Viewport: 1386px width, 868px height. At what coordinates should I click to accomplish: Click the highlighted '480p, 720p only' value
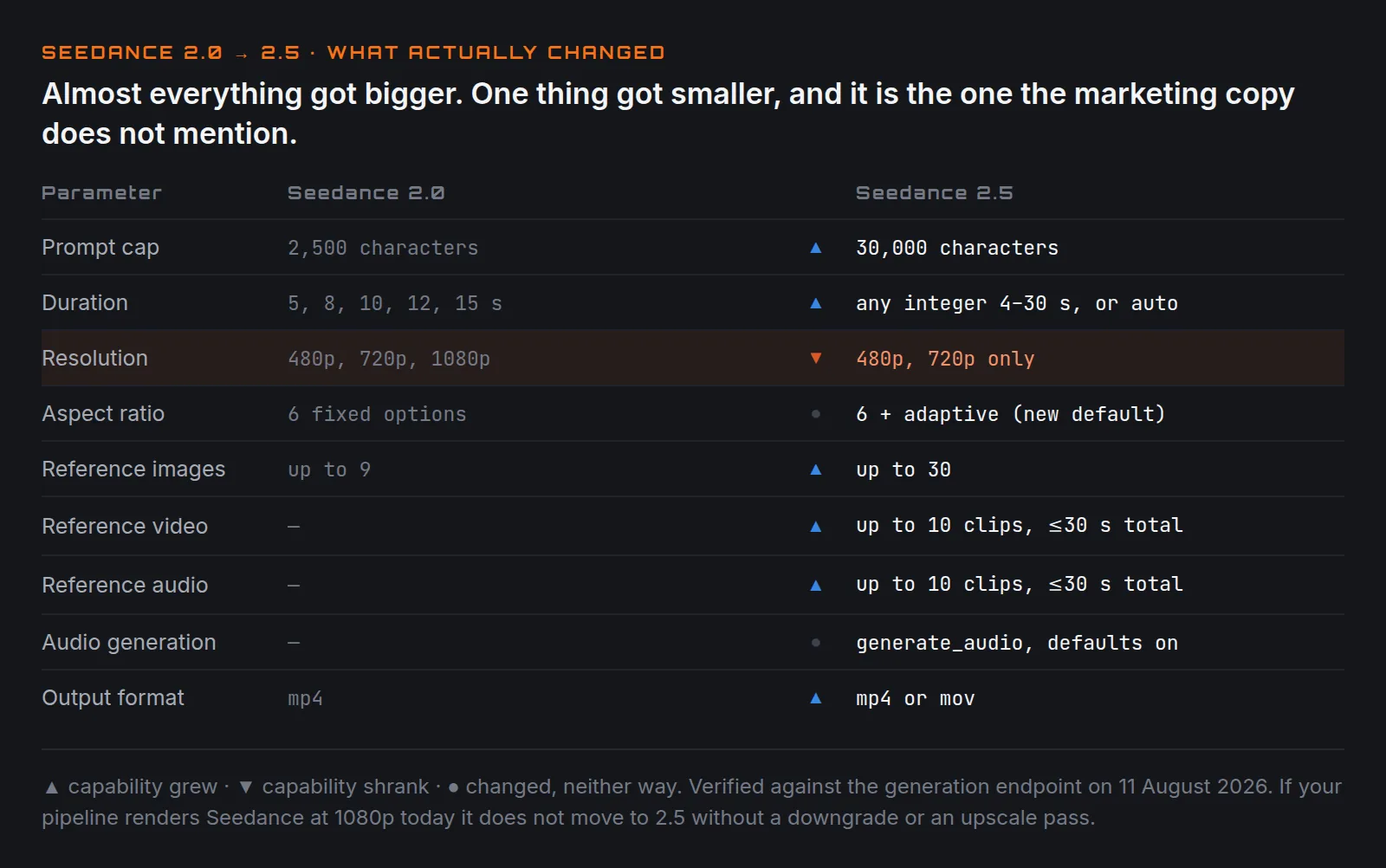coord(945,359)
